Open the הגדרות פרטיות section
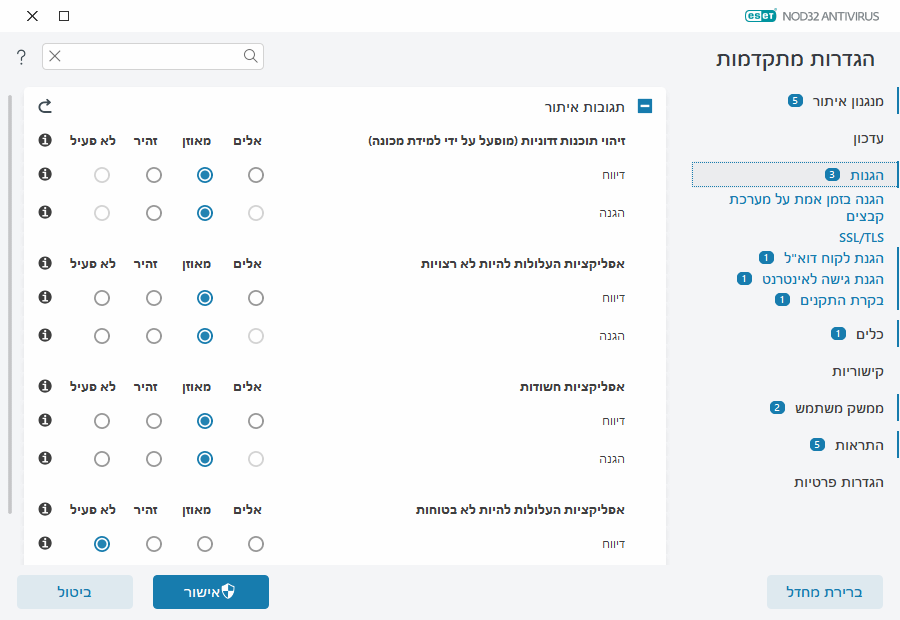The width and height of the screenshot is (900, 620). (x=839, y=482)
